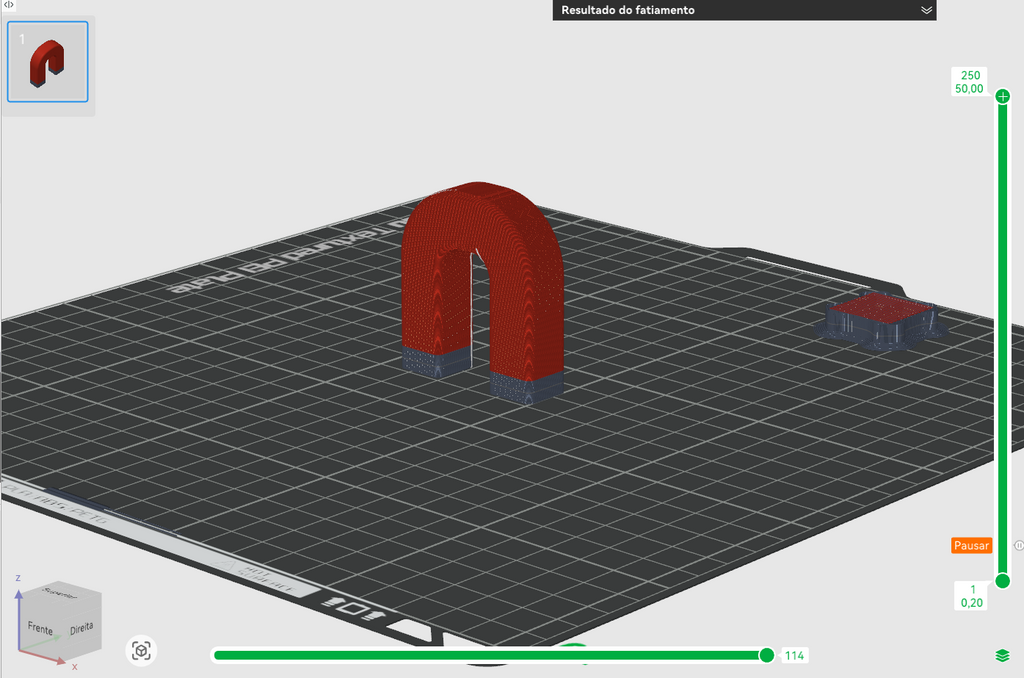Toggle the layers icon at bottom right

pyautogui.click(x=1002, y=655)
